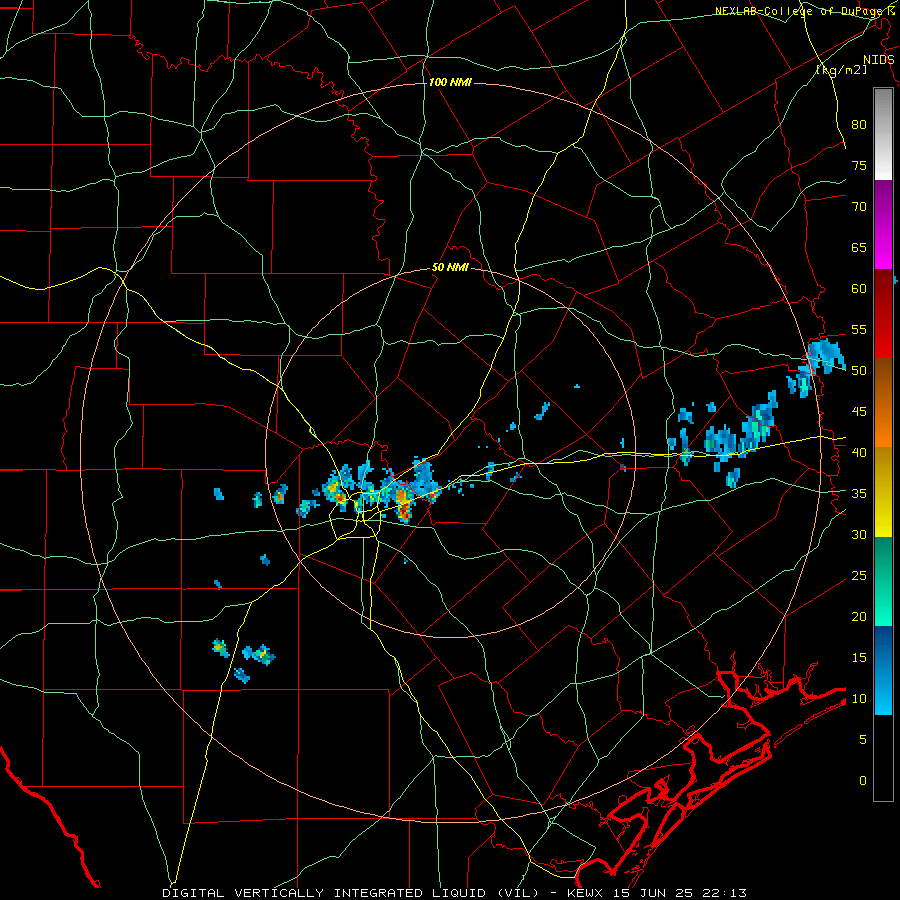Click the "30" value on the color scale
The width and height of the screenshot is (900, 900).
tap(859, 535)
